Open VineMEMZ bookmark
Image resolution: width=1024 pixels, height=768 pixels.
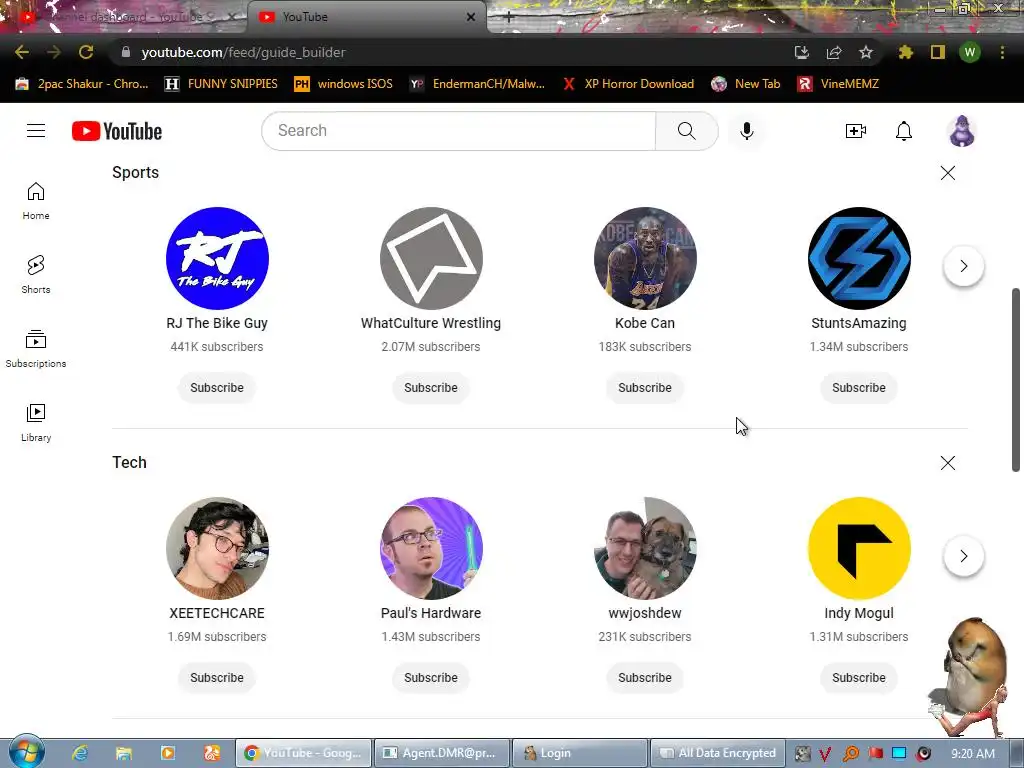click(x=839, y=84)
